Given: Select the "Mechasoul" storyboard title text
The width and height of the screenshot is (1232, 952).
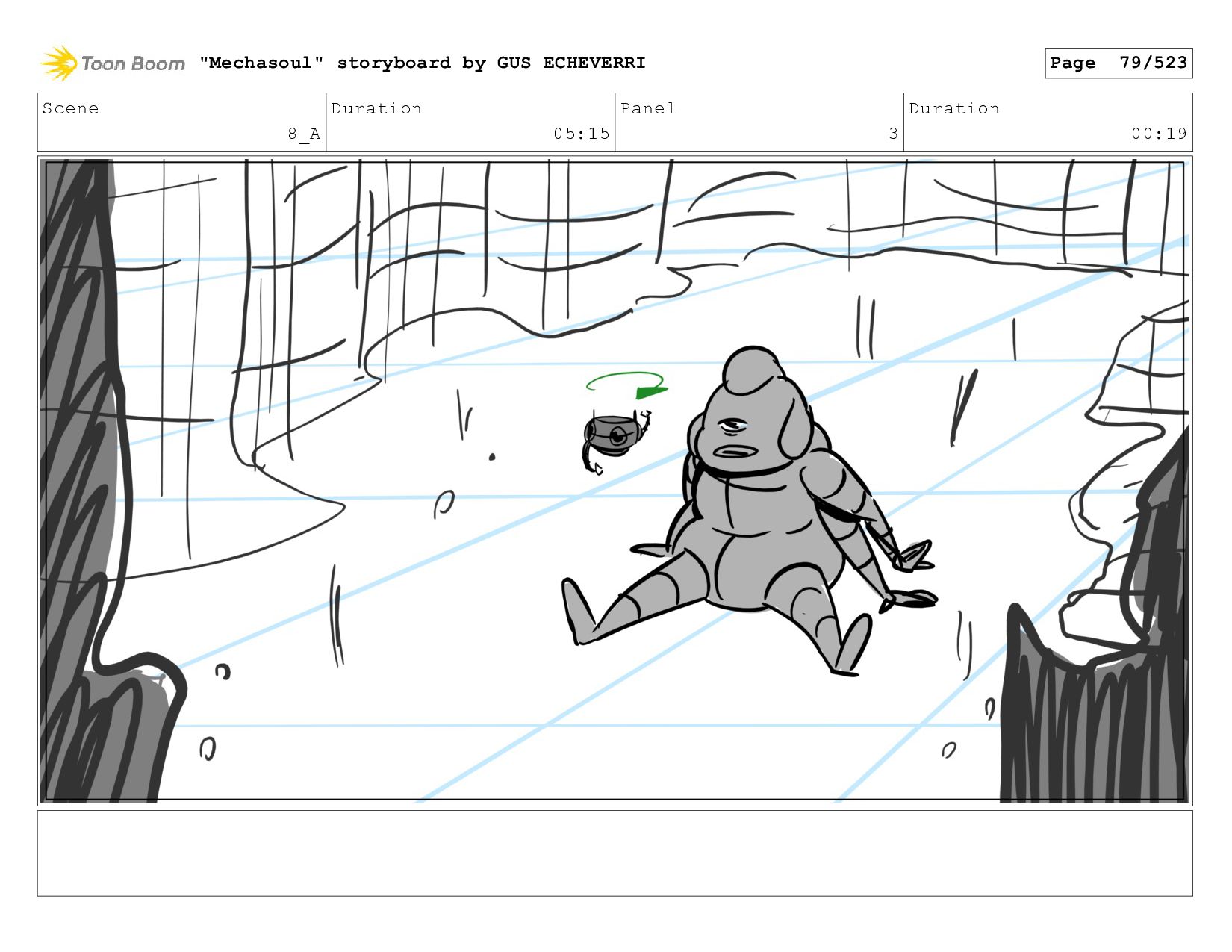Looking at the screenshot, I should pyautogui.click(x=422, y=63).
